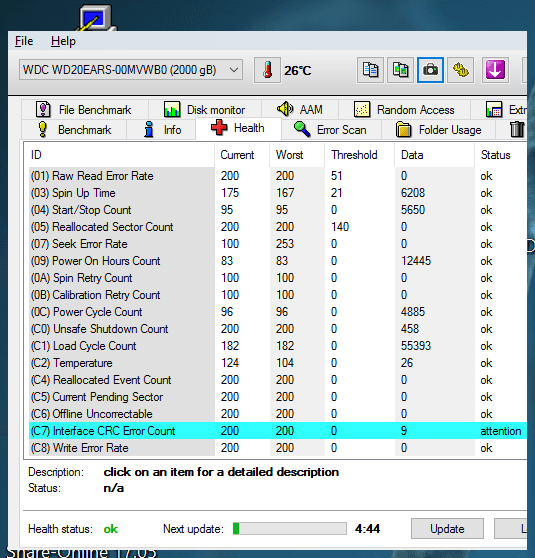Click the File Benchmark document icon
535x558 pixels.
[43, 109]
